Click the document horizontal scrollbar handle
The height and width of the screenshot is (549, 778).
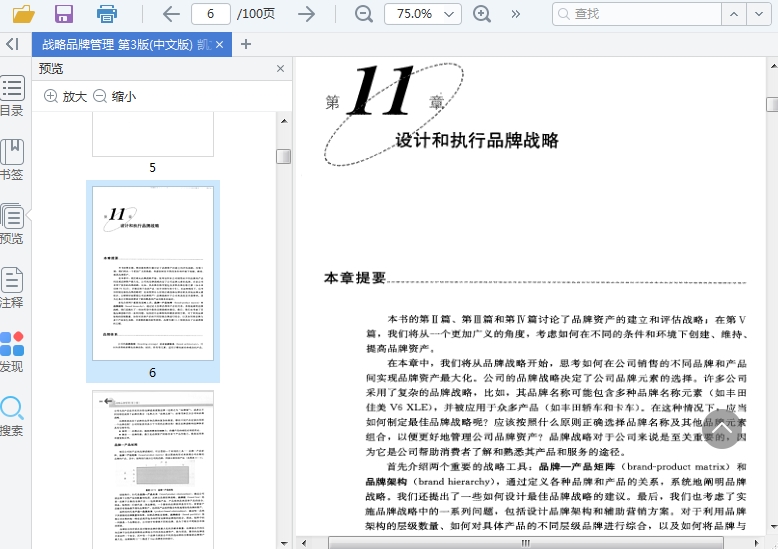(525, 543)
